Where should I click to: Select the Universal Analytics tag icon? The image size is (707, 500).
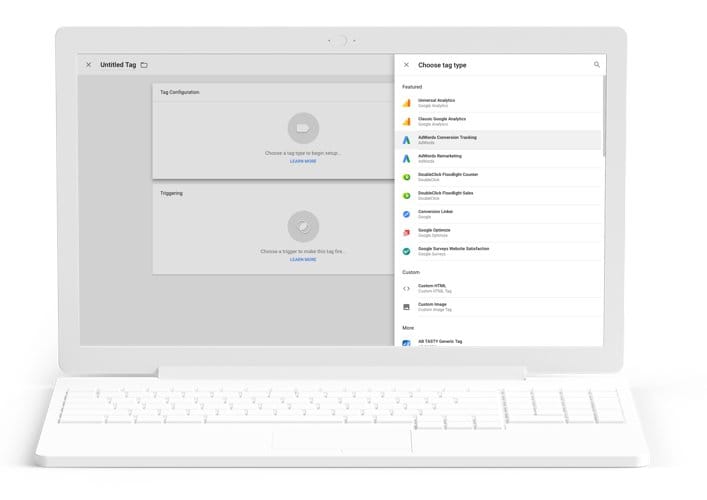coord(407,103)
